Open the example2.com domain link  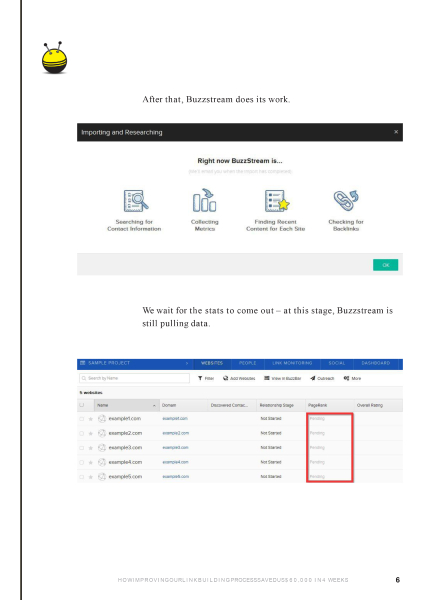(176, 433)
